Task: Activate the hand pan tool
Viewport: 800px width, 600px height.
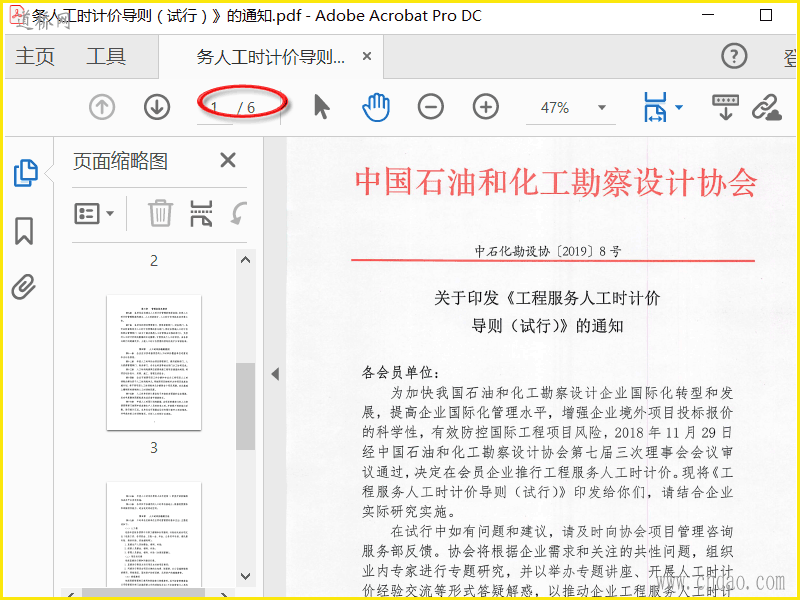Action: [x=376, y=107]
